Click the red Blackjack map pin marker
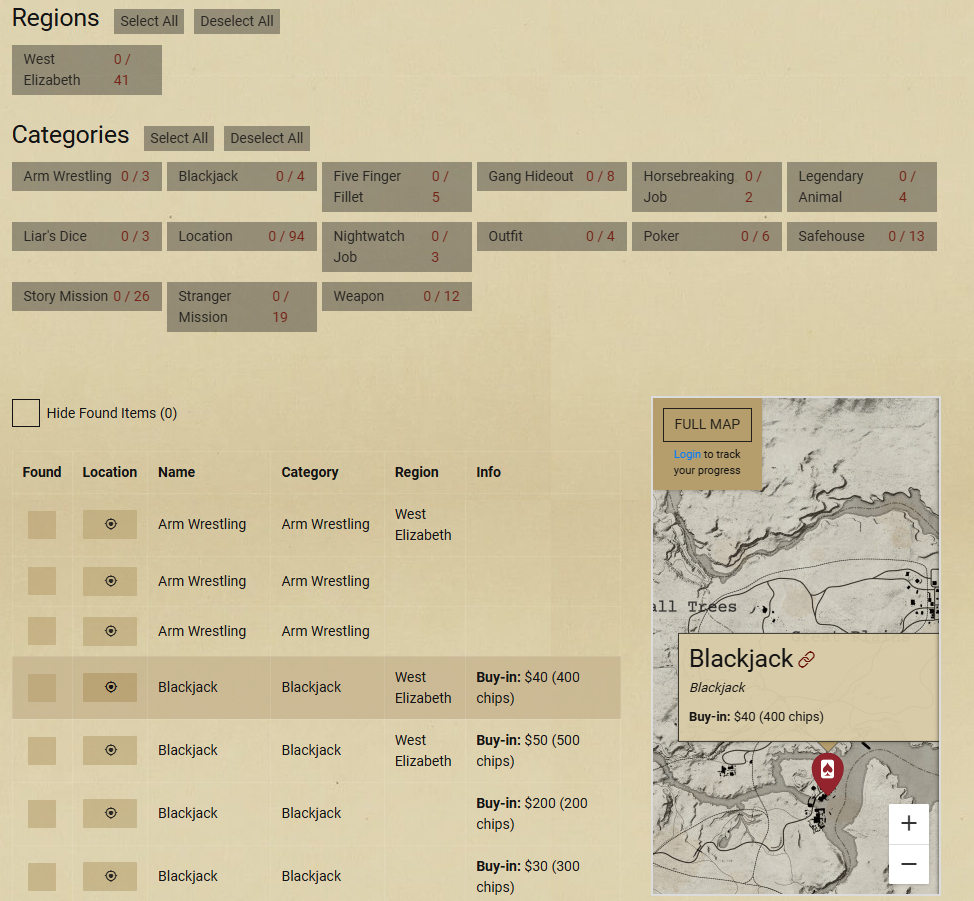The image size is (974, 901). (827, 773)
